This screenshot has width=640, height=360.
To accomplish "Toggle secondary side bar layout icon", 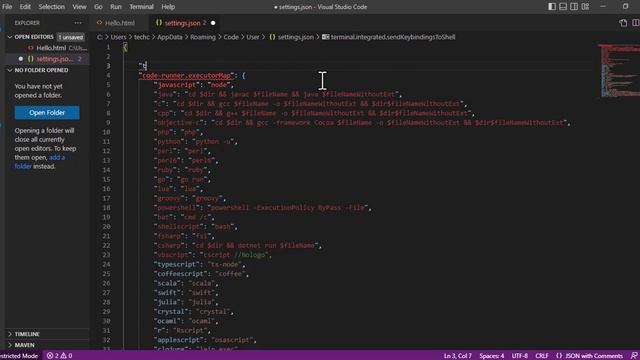I will coord(574,7).
